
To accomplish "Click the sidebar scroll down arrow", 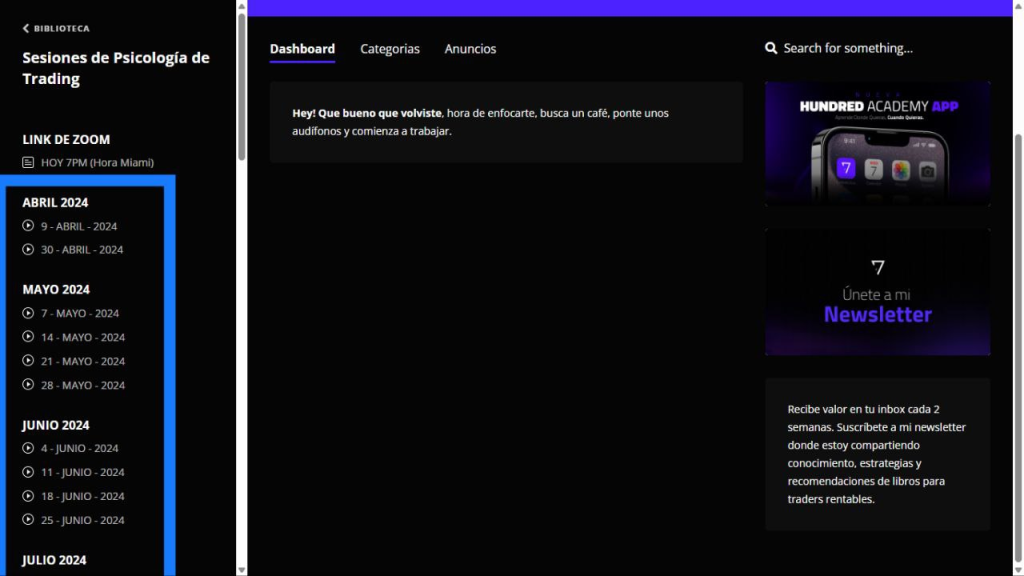I will tap(241, 569).
